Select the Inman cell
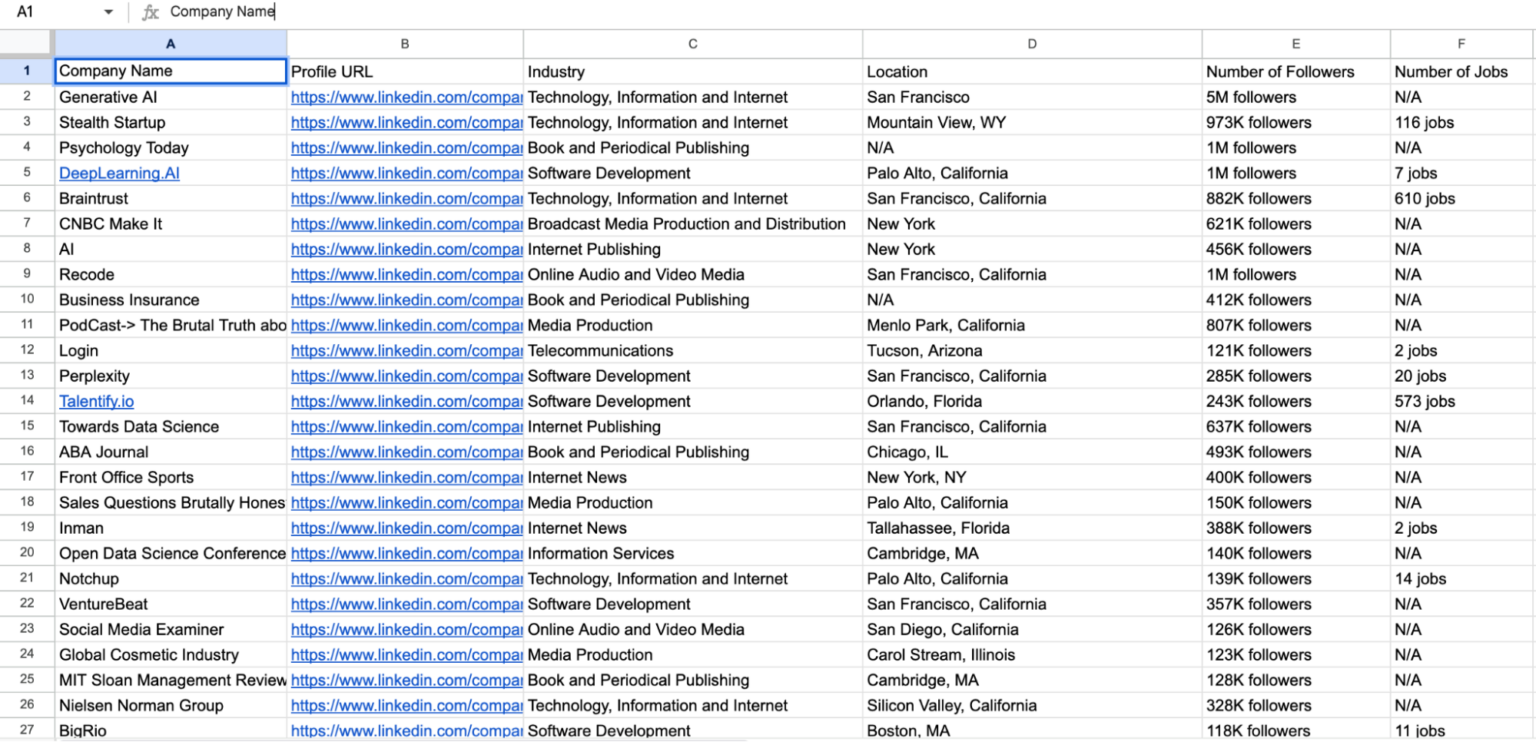Image resolution: width=1536 pixels, height=742 pixels. pos(171,528)
